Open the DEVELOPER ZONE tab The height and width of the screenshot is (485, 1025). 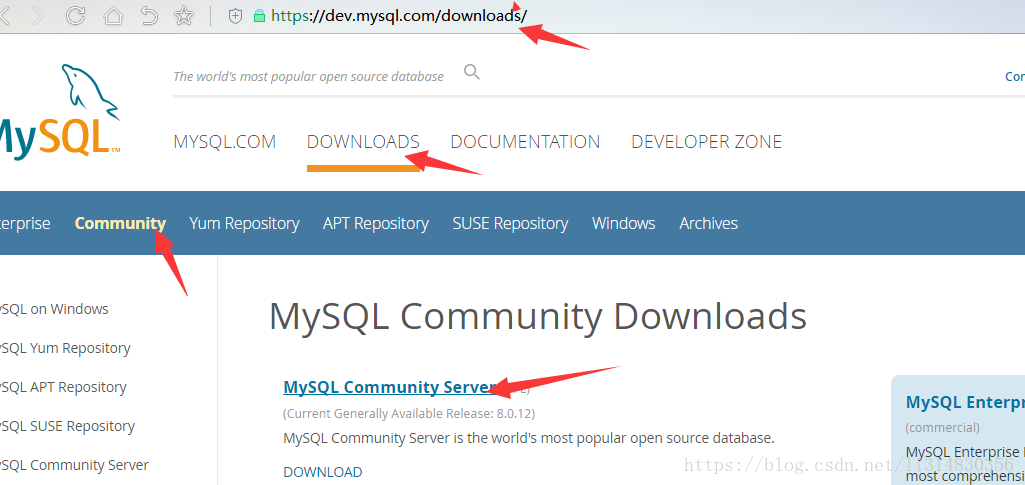707,142
